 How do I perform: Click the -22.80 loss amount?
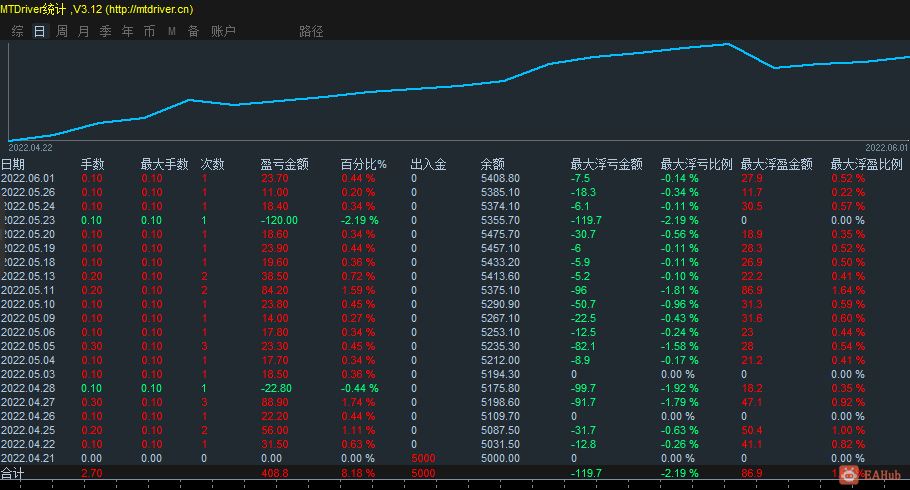(x=276, y=388)
